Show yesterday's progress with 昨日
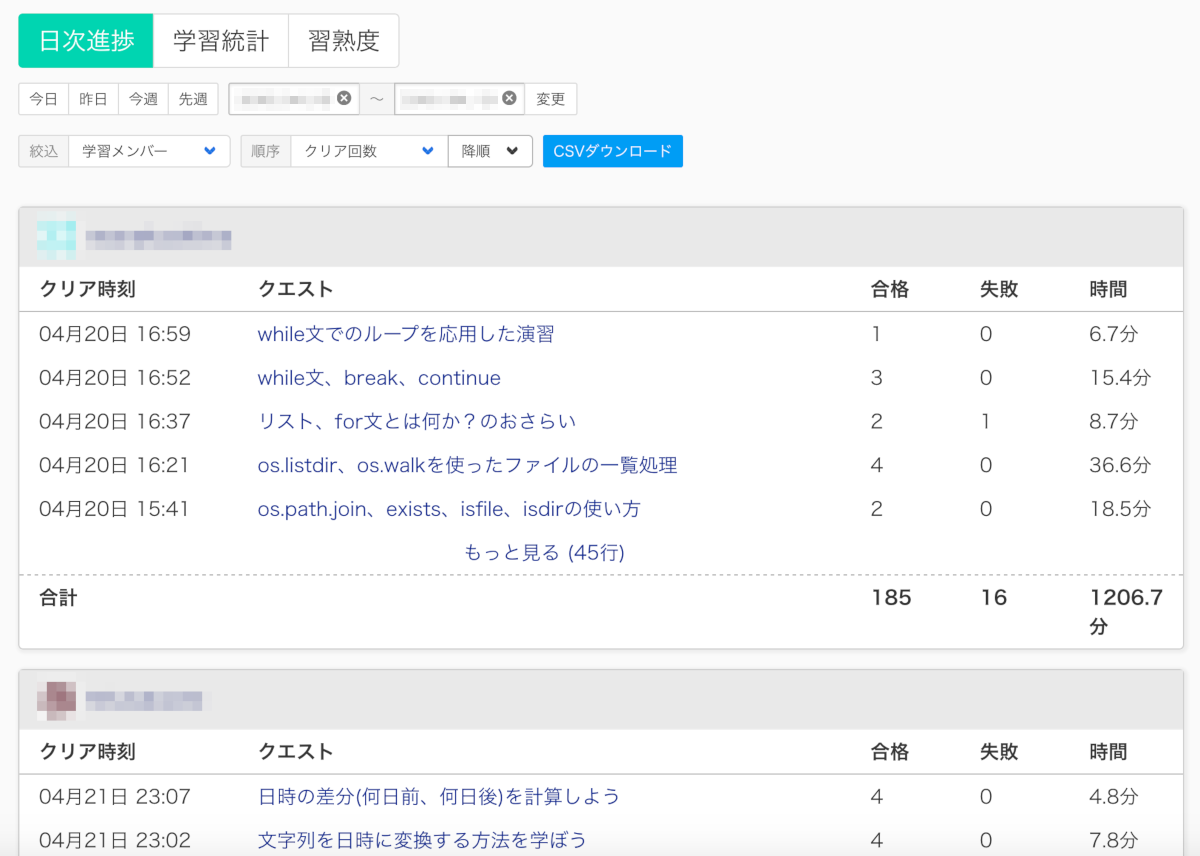1200x856 pixels. (x=93, y=99)
